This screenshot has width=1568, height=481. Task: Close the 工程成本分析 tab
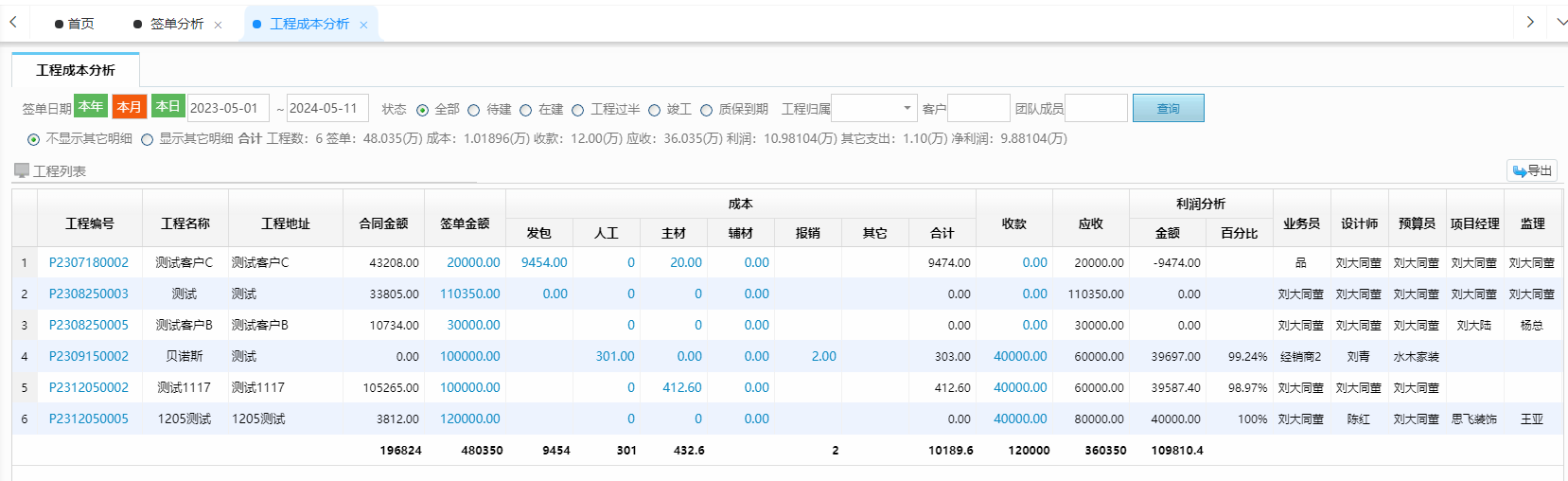363,25
